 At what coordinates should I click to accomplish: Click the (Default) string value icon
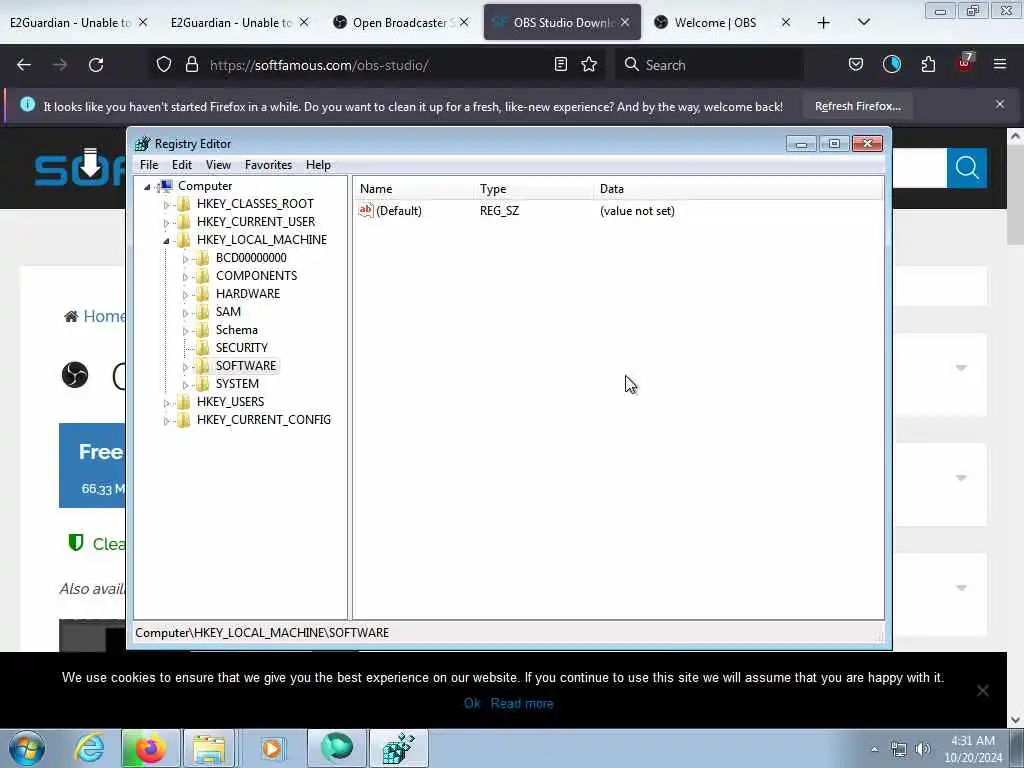tap(366, 210)
